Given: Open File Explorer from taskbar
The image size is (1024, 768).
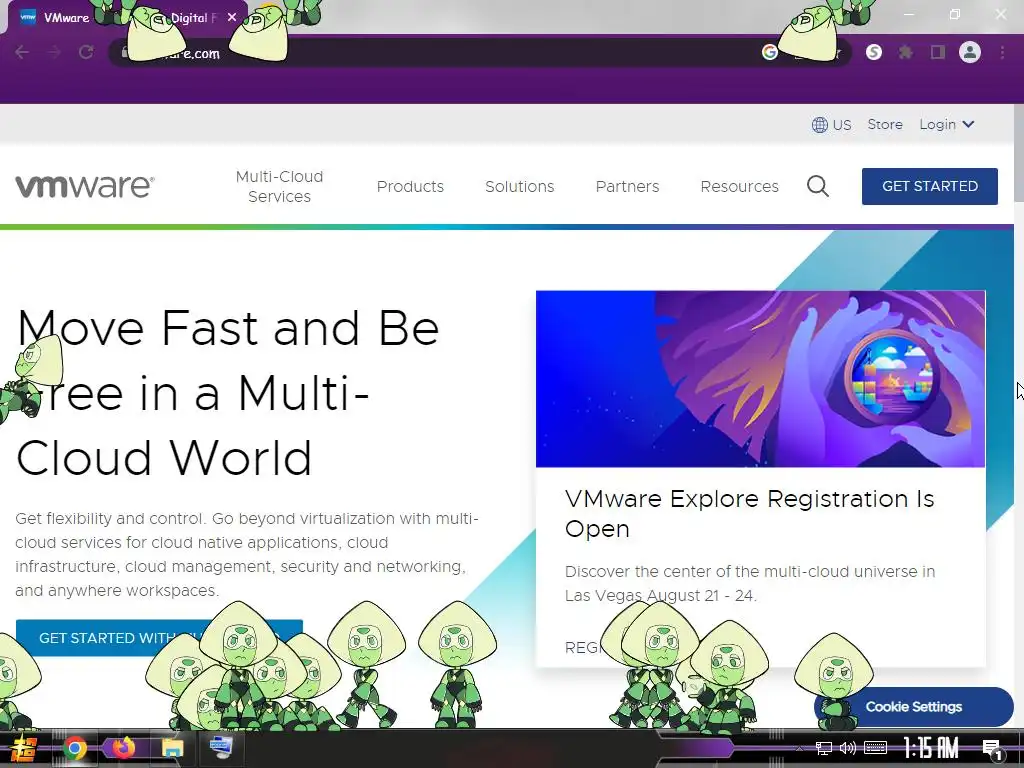Looking at the screenshot, I should 172,748.
